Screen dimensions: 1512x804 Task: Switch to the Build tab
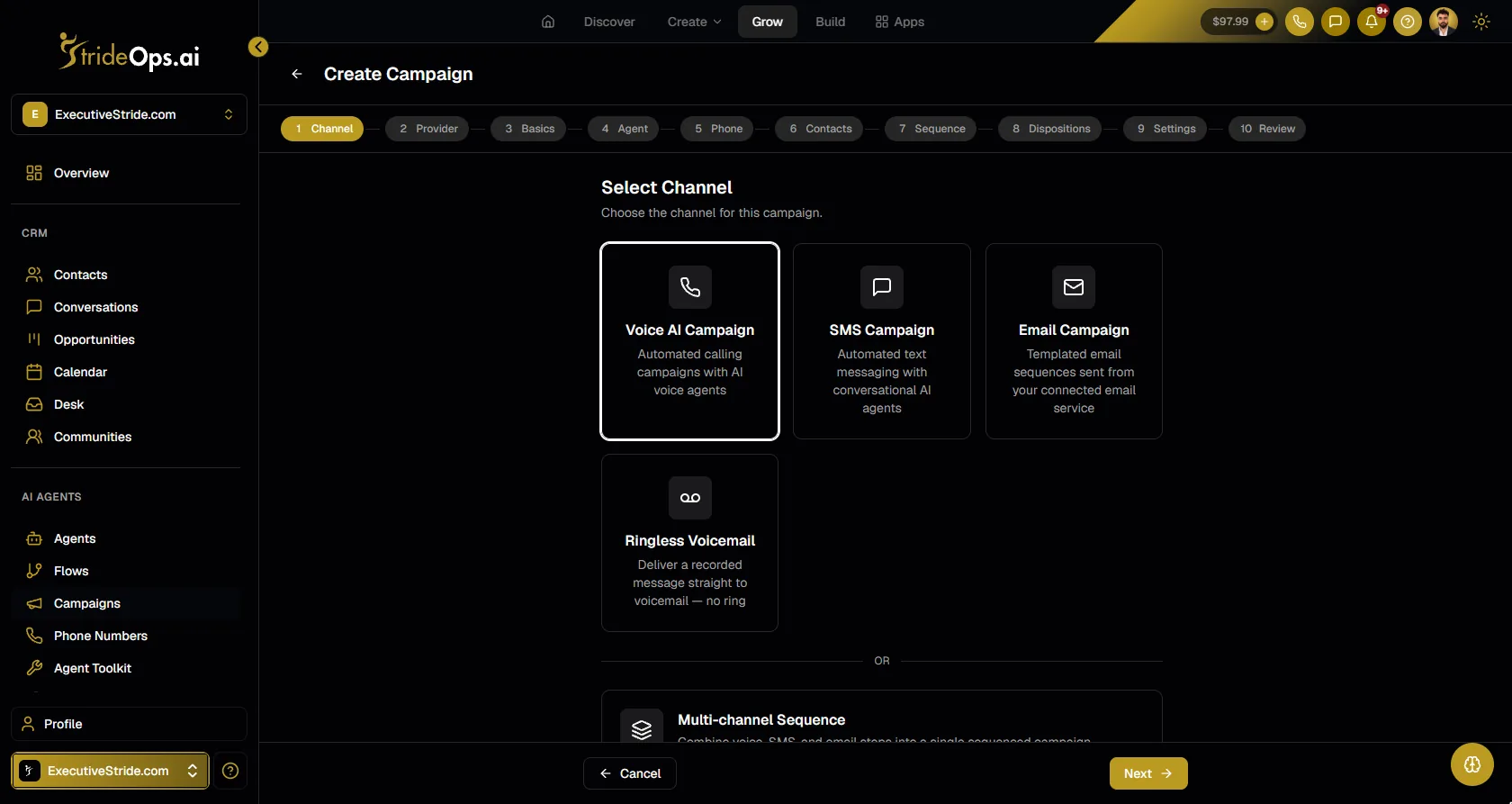[x=830, y=22]
